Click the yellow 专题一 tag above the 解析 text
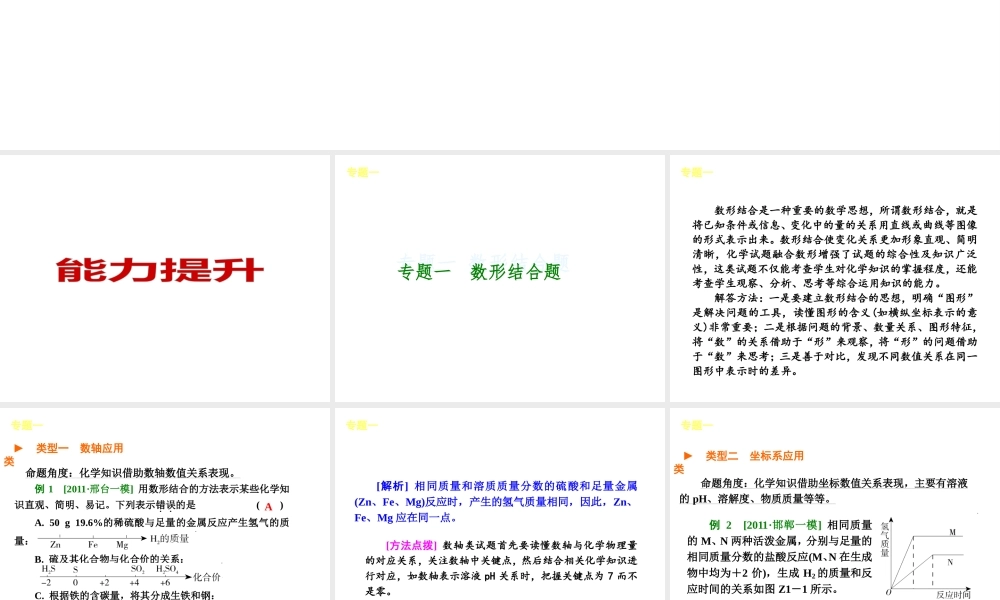Image resolution: width=1000 pixels, height=600 pixels. pos(362,425)
